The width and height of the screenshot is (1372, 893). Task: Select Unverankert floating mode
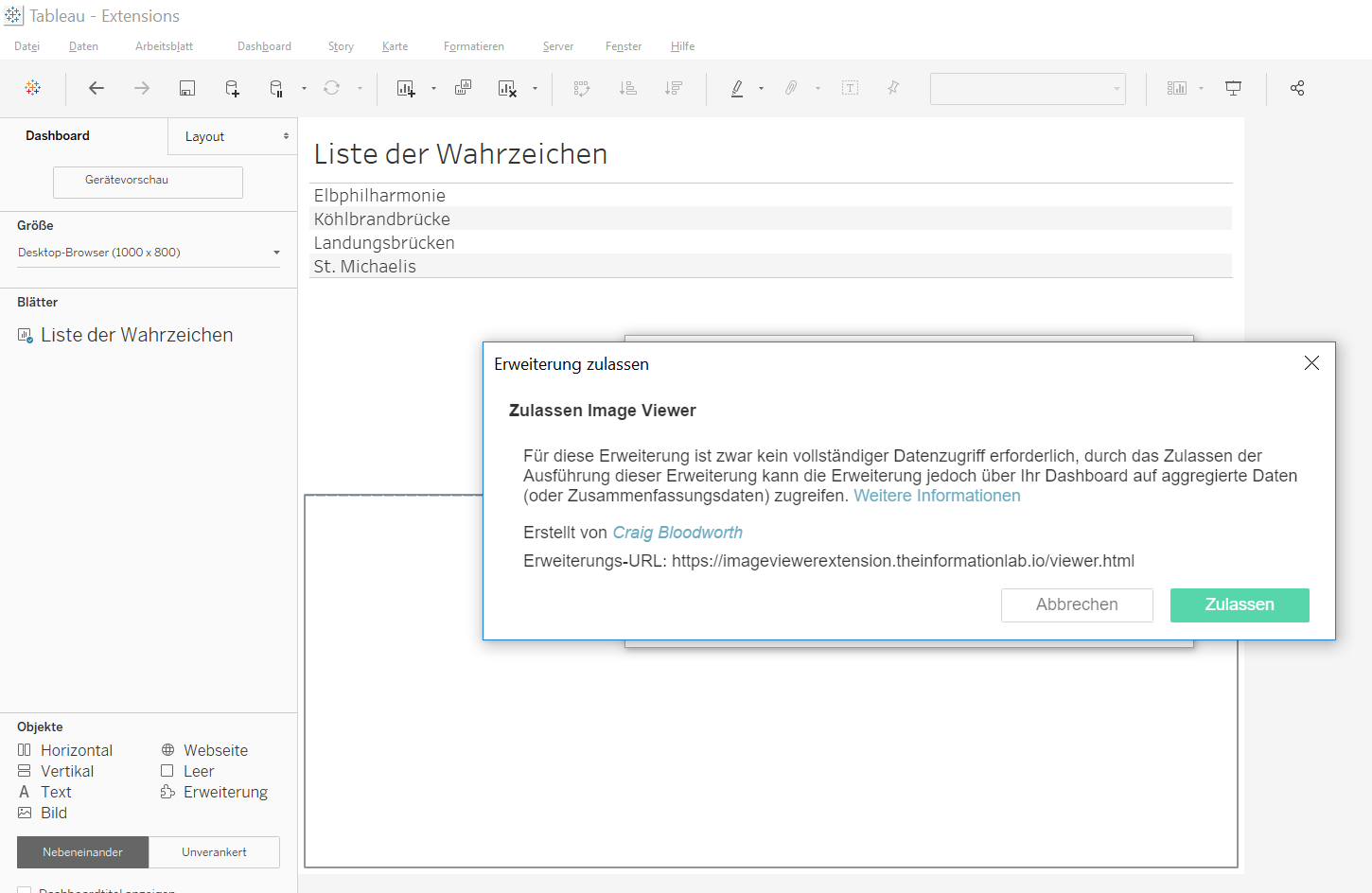(x=214, y=852)
